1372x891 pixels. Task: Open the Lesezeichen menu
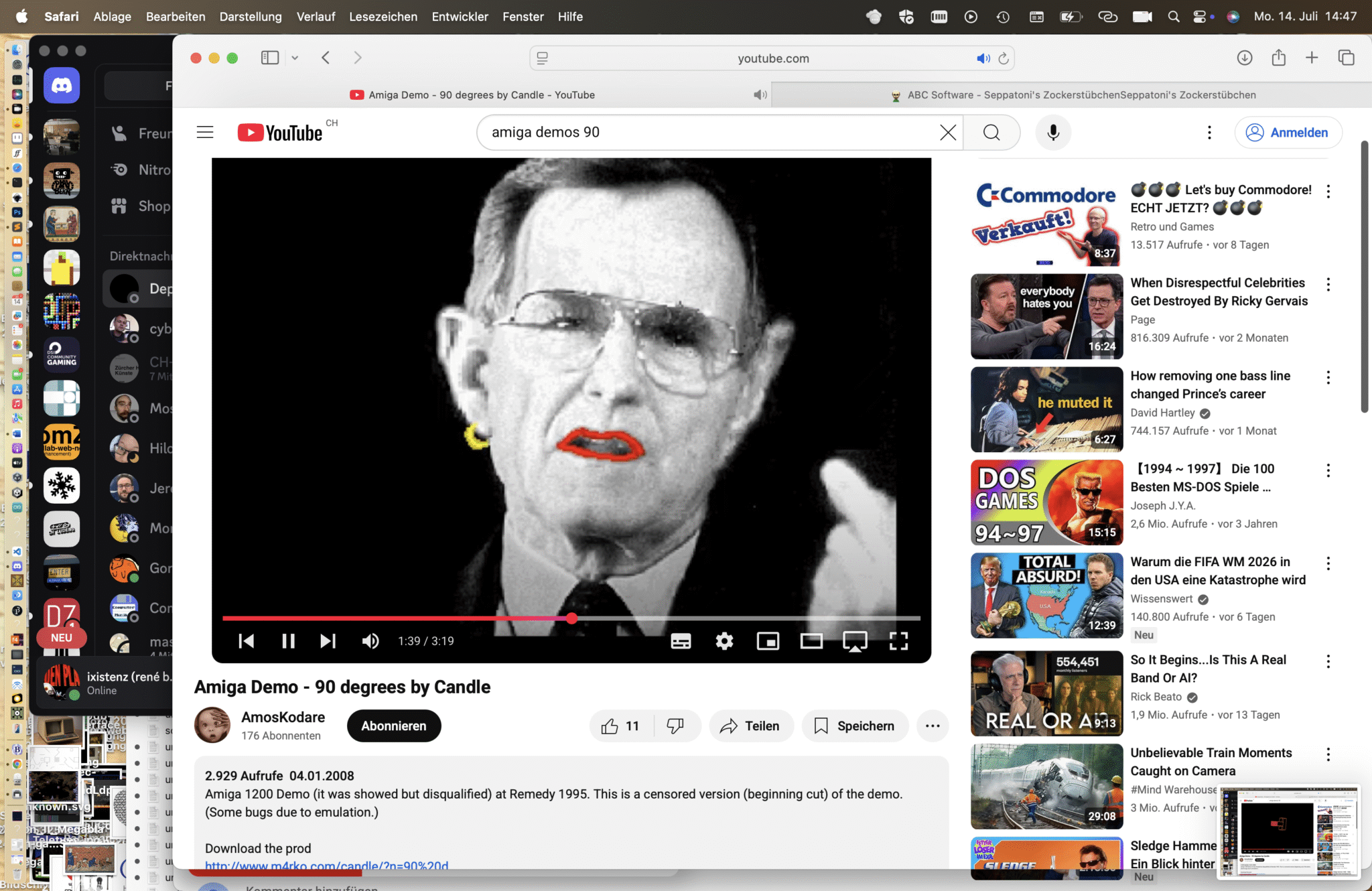click(x=383, y=17)
